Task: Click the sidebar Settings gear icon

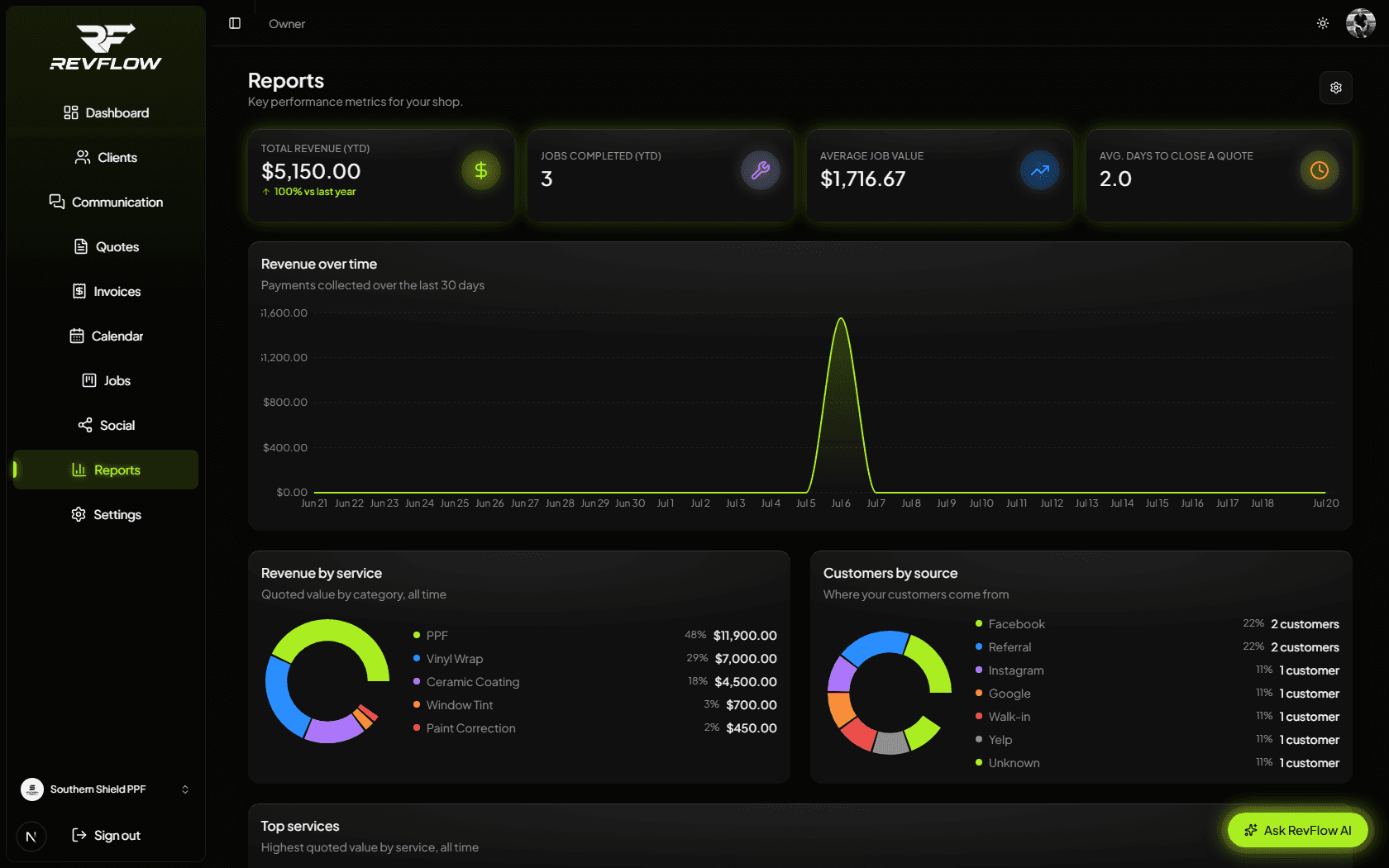Action: click(x=79, y=514)
